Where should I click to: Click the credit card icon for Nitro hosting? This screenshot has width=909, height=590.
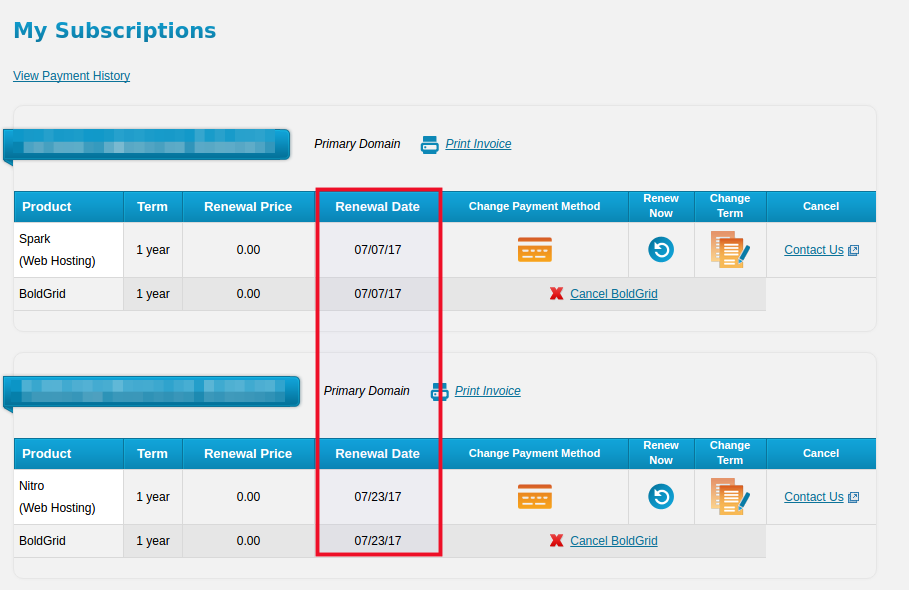534,496
